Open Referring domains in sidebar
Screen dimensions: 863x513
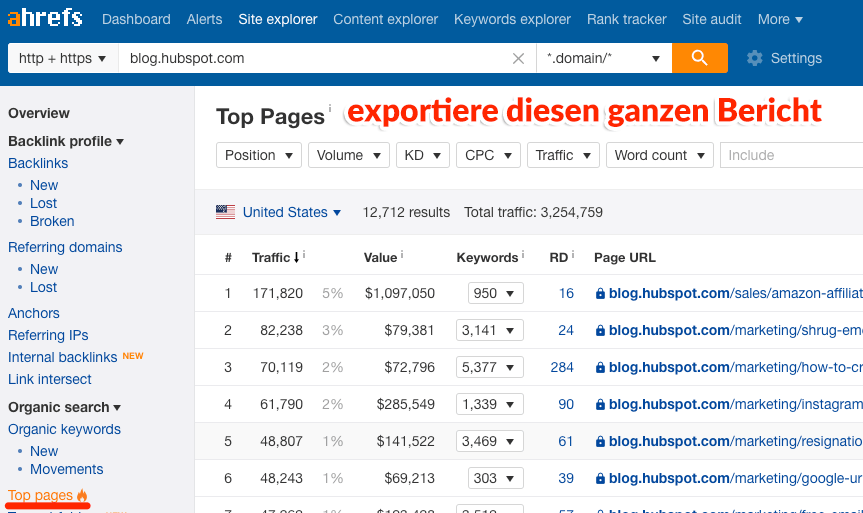tap(65, 247)
